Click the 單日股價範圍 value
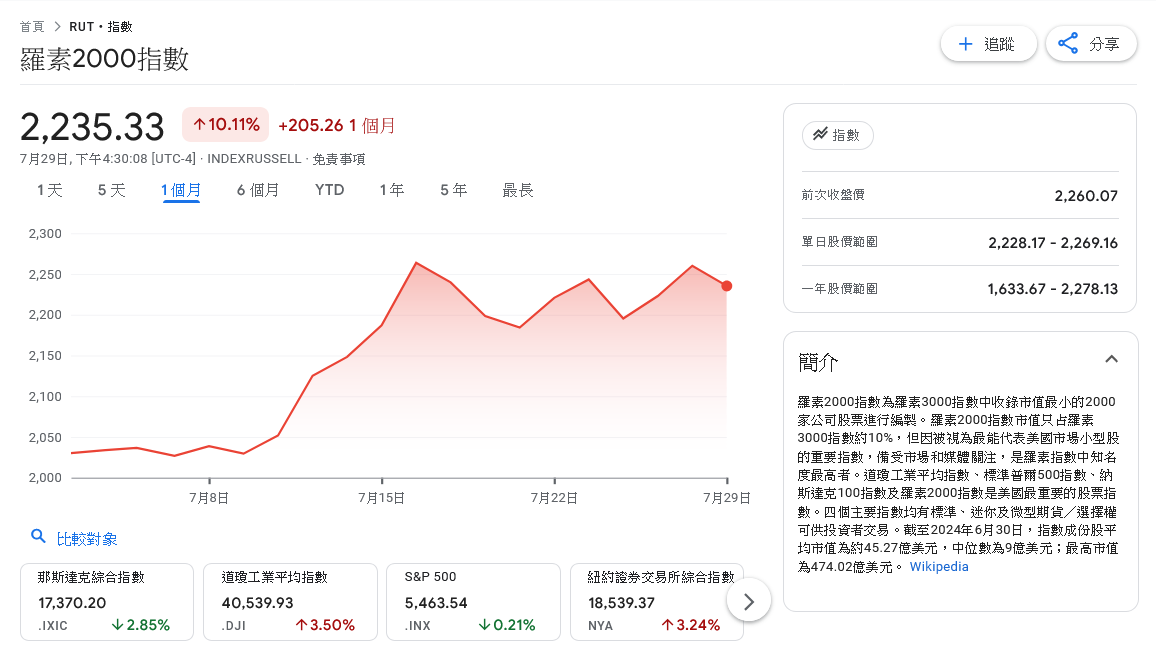Image resolution: width=1156 pixels, height=654 pixels. coord(1053,243)
